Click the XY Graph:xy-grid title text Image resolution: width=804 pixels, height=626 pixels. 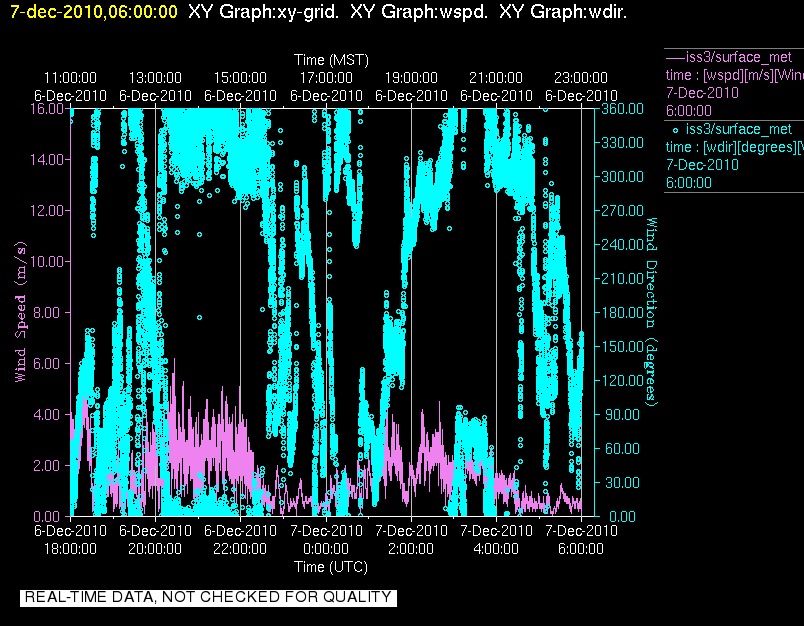264,12
